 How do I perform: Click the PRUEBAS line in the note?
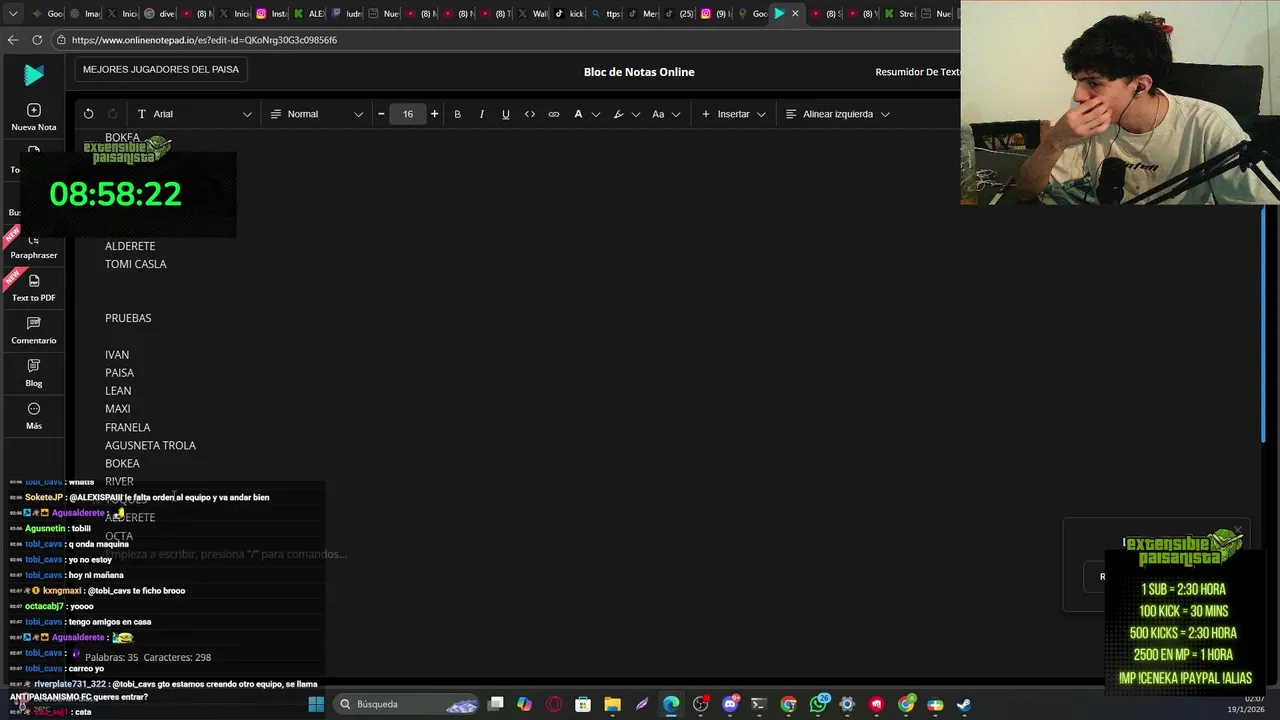point(128,318)
